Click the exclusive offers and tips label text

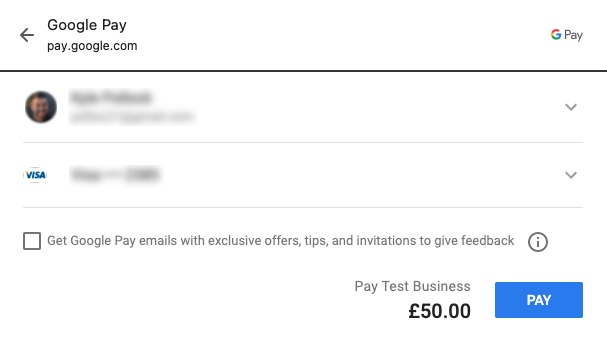281,240
